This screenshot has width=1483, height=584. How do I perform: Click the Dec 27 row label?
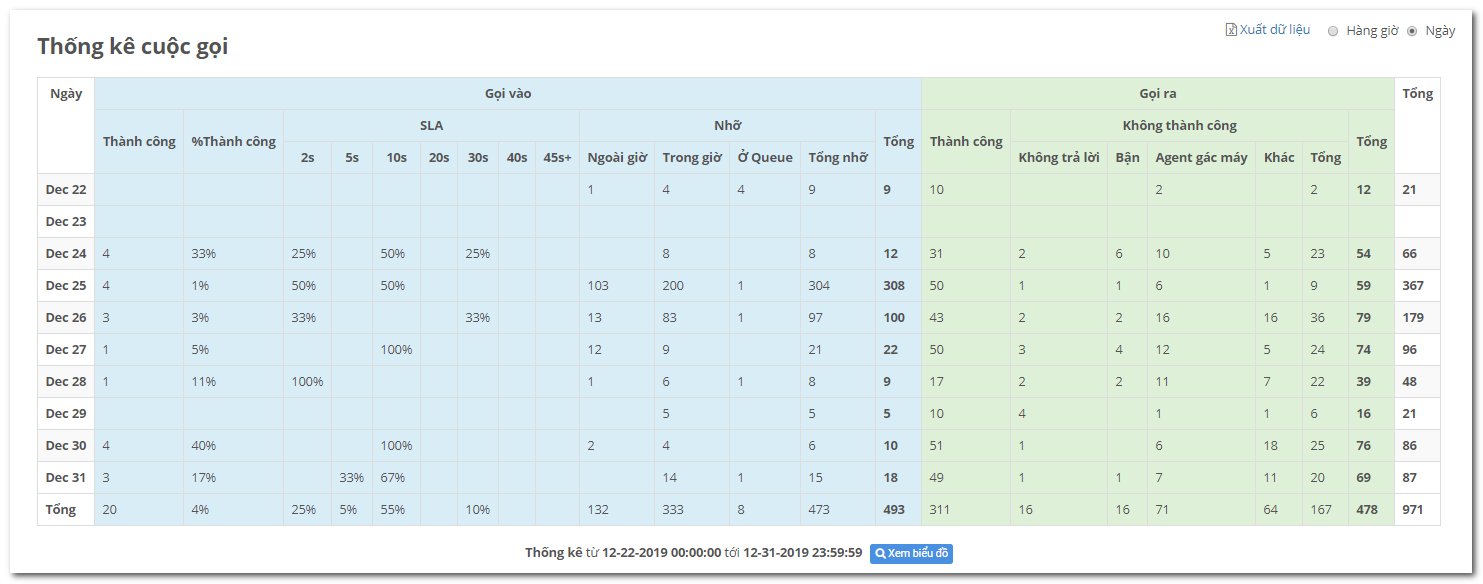[66, 350]
